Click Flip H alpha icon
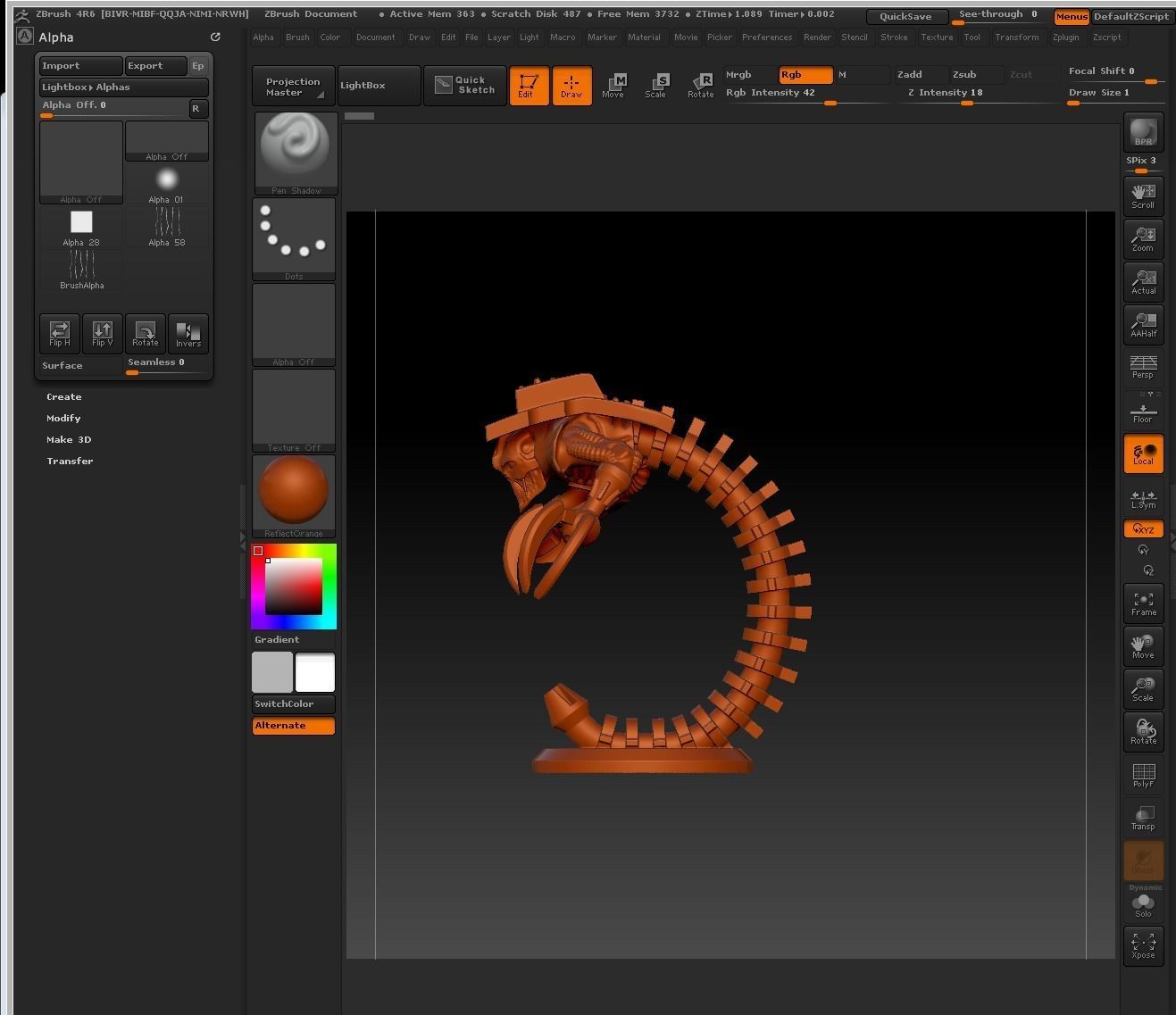This screenshot has height=1015, width=1176. [x=60, y=333]
